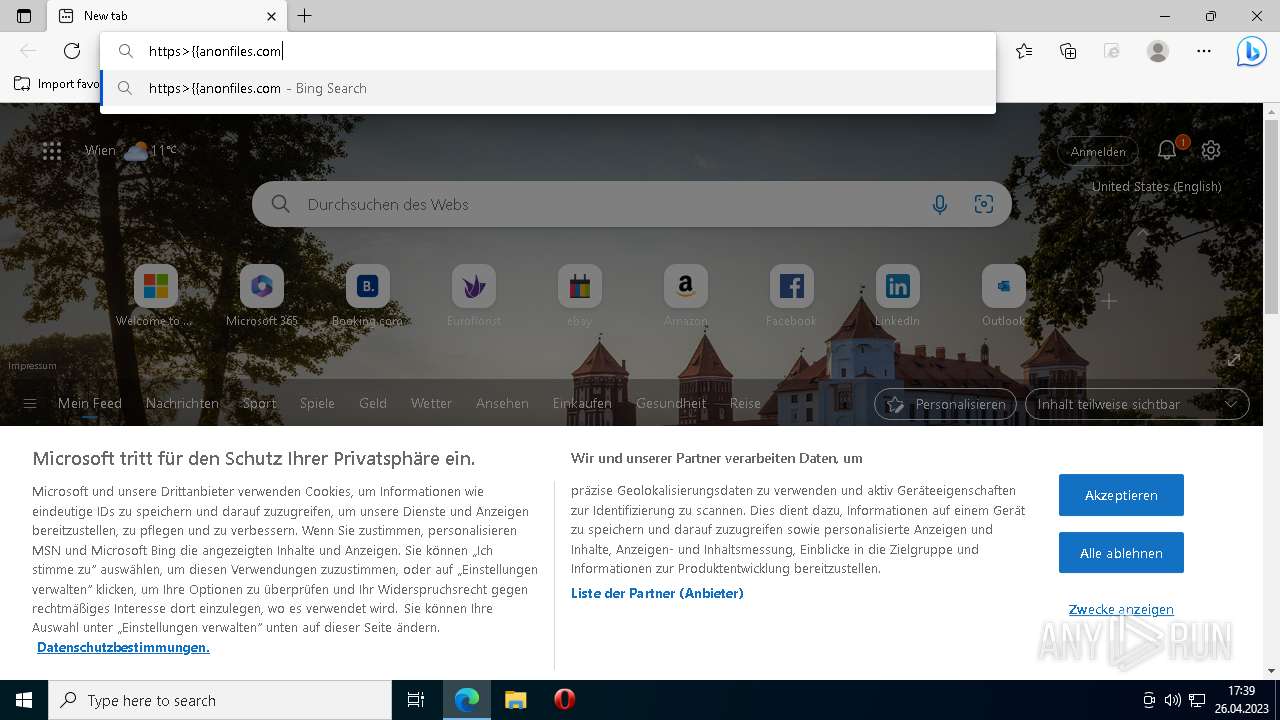This screenshot has width=1280, height=720.
Task: Launch Opera from the taskbar
Action: point(564,700)
